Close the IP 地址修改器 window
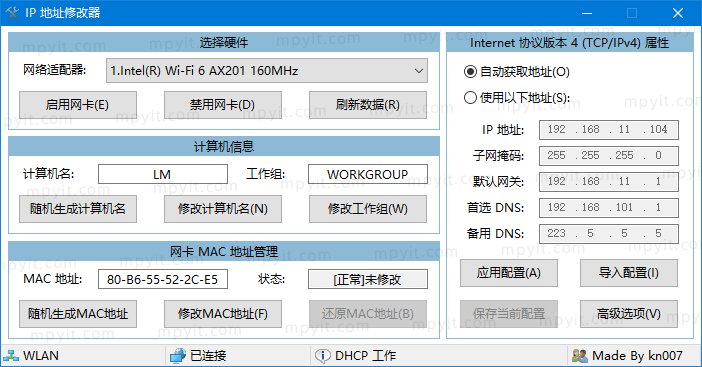This screenshot has height=367, width=702. click(678, 13)
